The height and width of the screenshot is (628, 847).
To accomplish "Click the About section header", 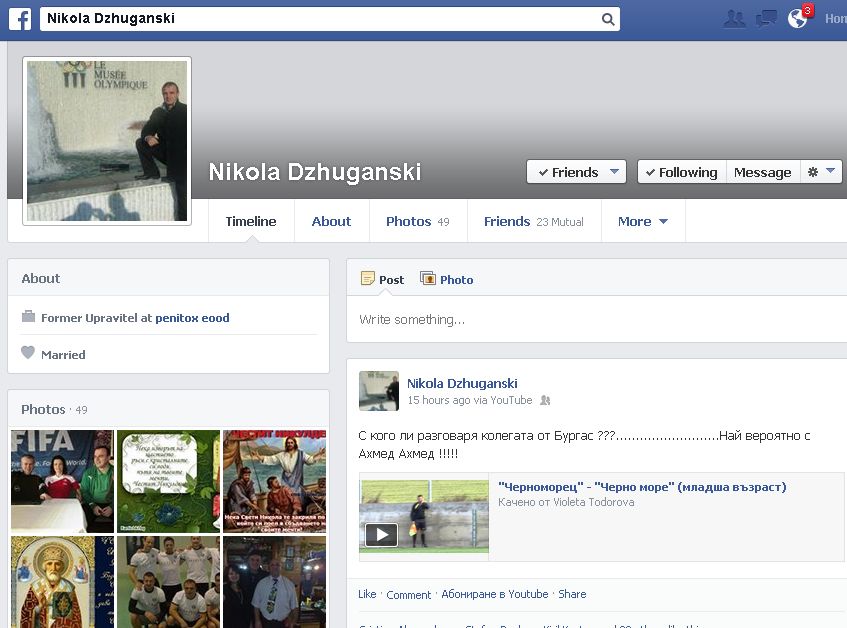I will click(x=41, y=279).
